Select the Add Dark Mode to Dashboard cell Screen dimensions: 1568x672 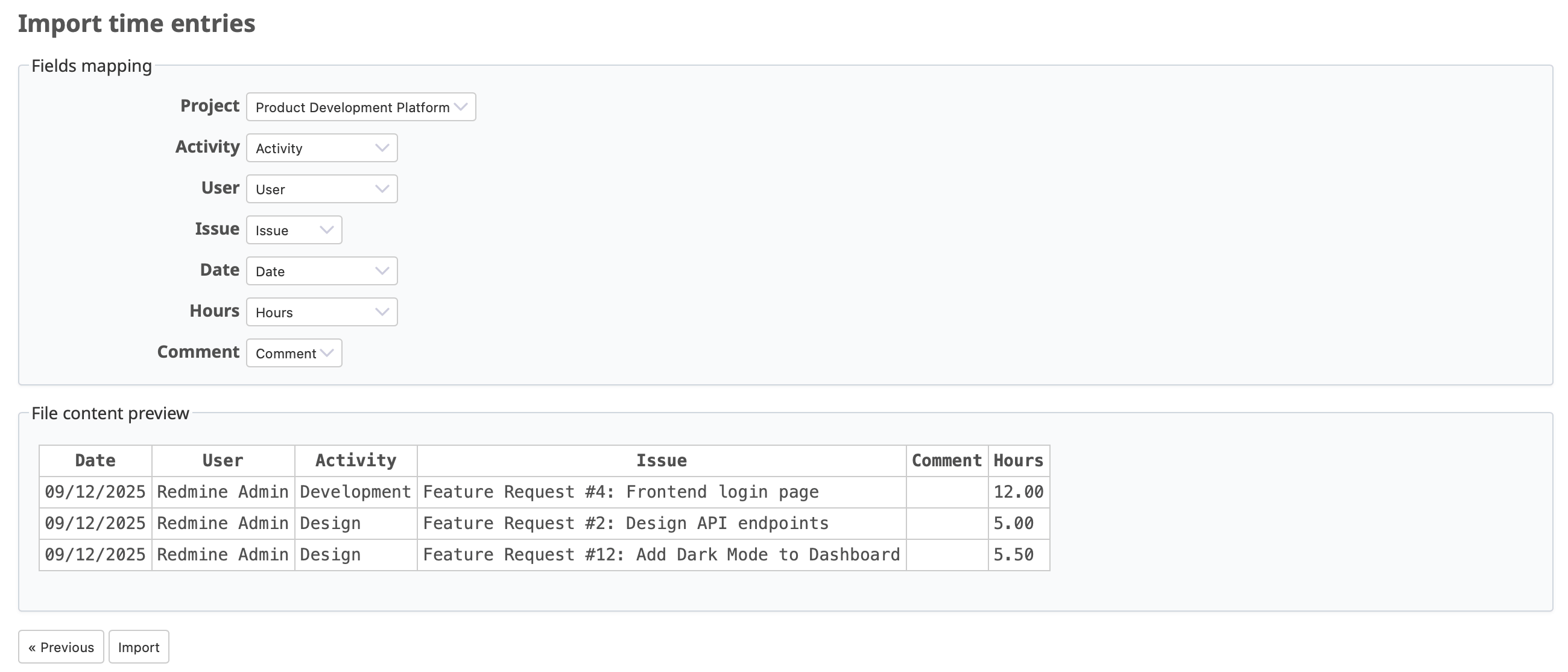pyautogui.click(x=661, y=554)
